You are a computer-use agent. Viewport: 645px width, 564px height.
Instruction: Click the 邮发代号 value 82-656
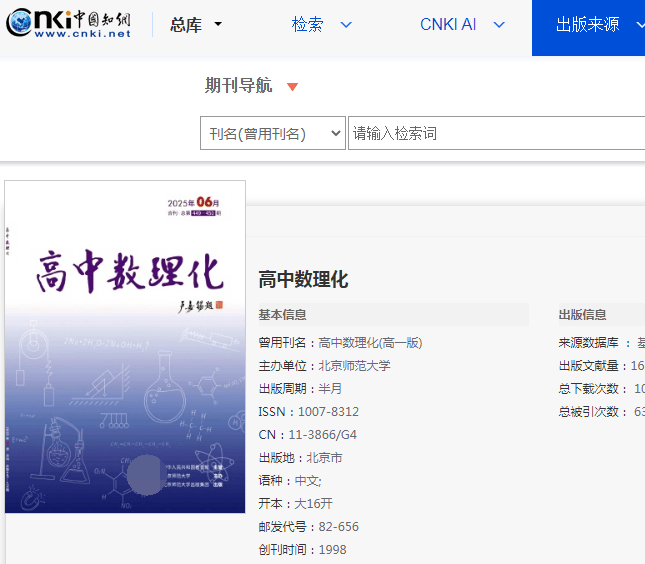[x=338, y=527]
